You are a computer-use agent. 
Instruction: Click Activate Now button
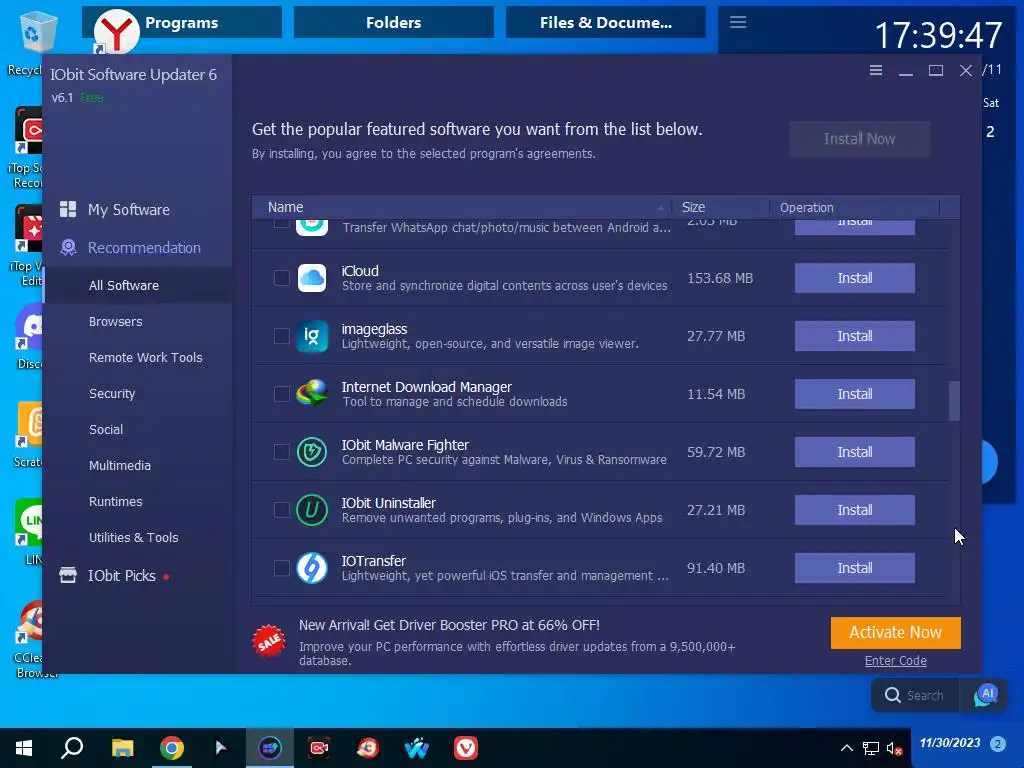(895, 633)
